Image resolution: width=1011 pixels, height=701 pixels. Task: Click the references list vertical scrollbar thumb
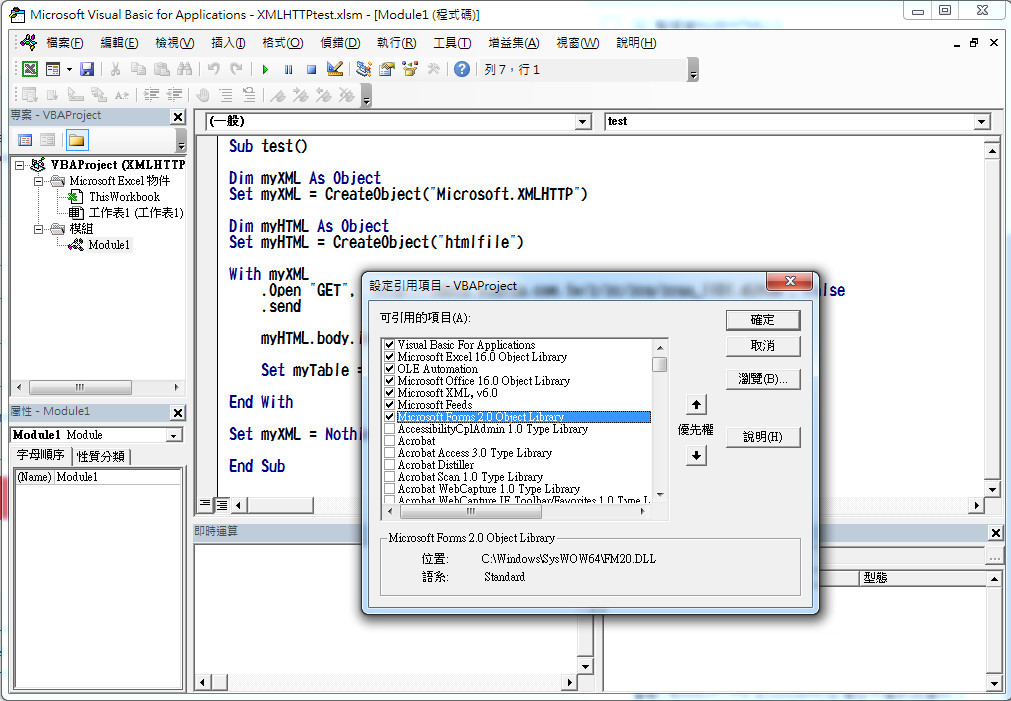coord(659,364)
